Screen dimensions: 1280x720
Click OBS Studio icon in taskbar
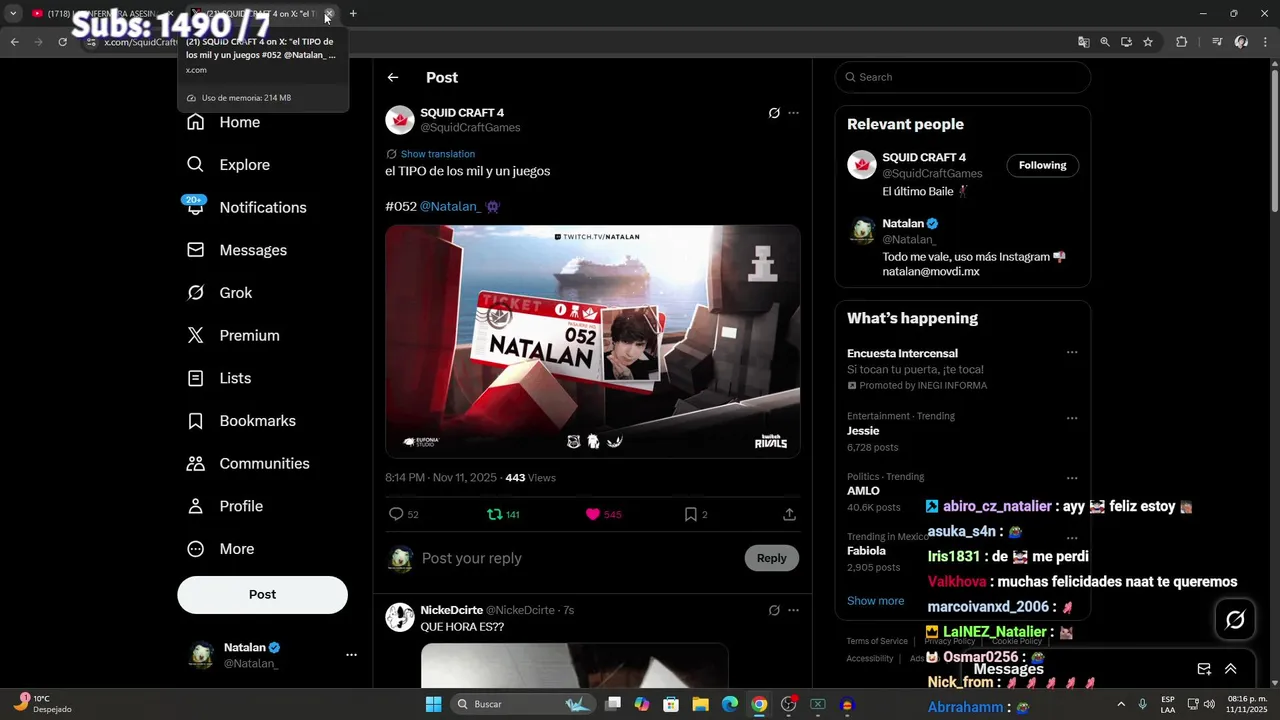[x=788, y=704]
